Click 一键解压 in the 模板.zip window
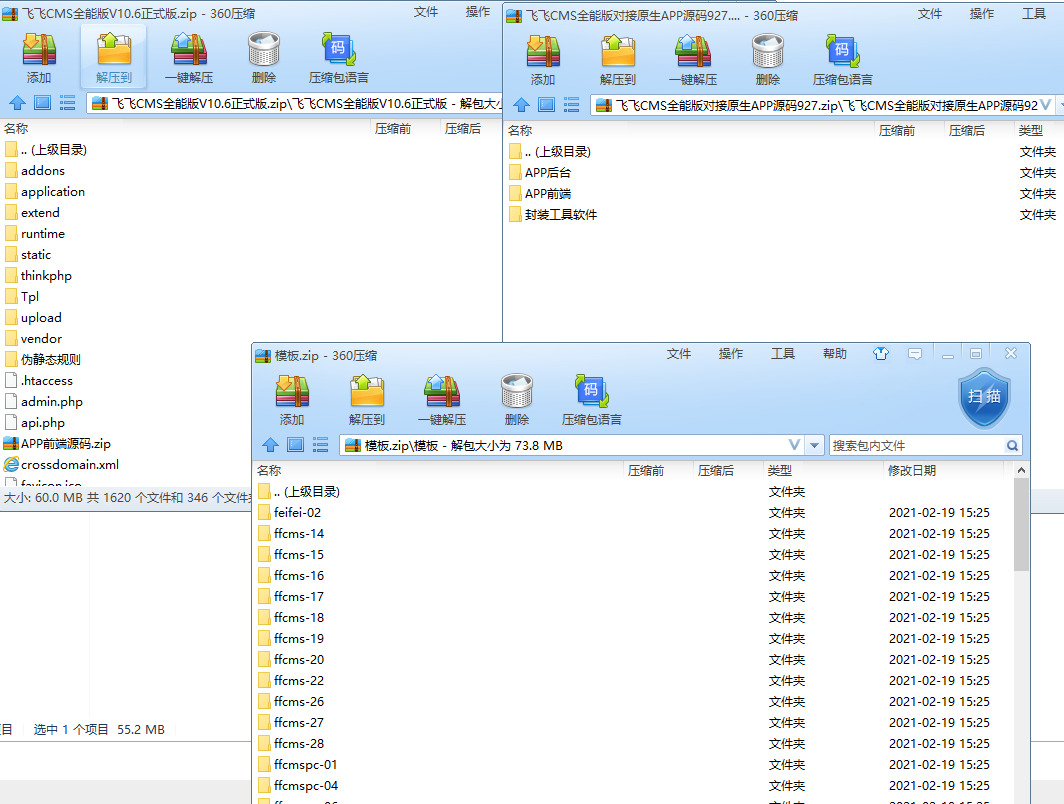Image resolution: width=1064 pixels, height=804 pixels. click(441, 391)
